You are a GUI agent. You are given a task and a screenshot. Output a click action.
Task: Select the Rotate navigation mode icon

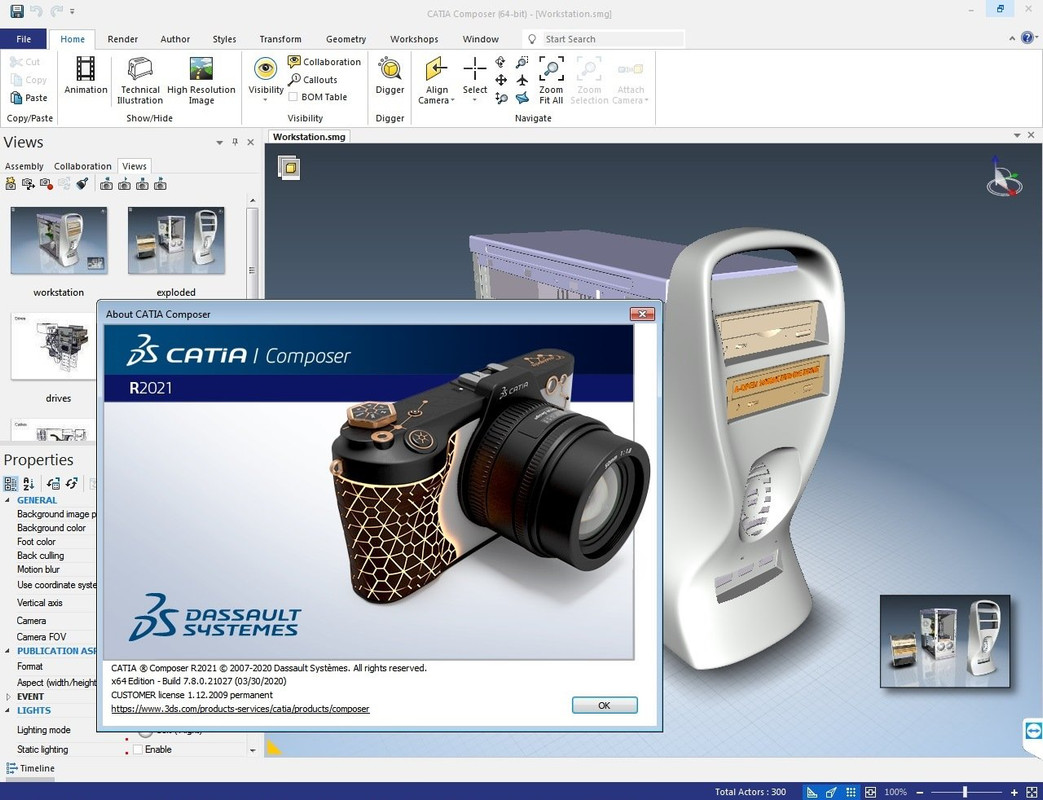tap(500, 62)
